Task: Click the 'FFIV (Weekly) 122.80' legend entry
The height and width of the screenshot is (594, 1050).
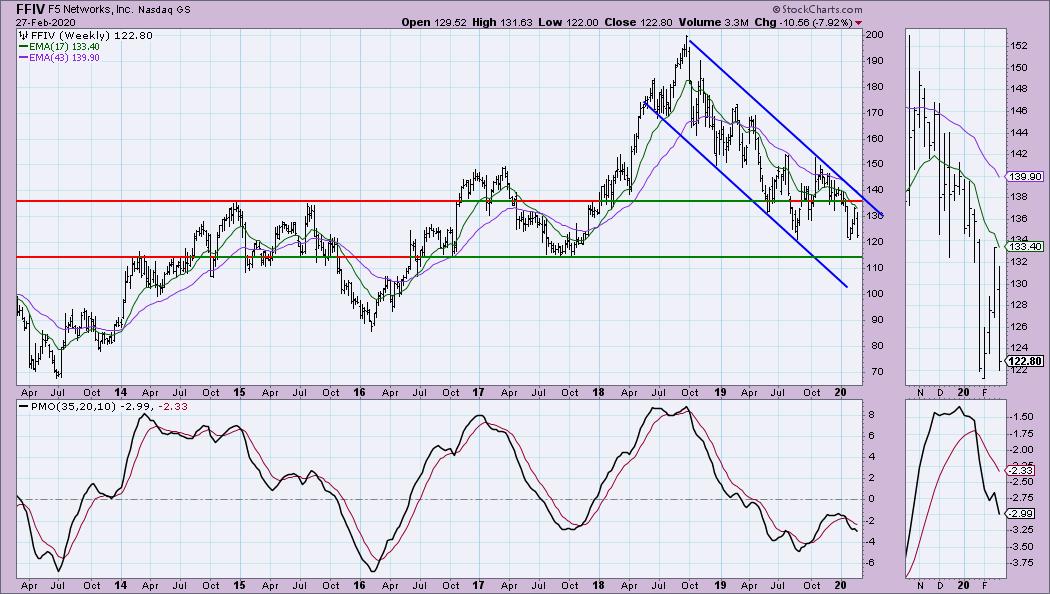Action: coord(91,35)
